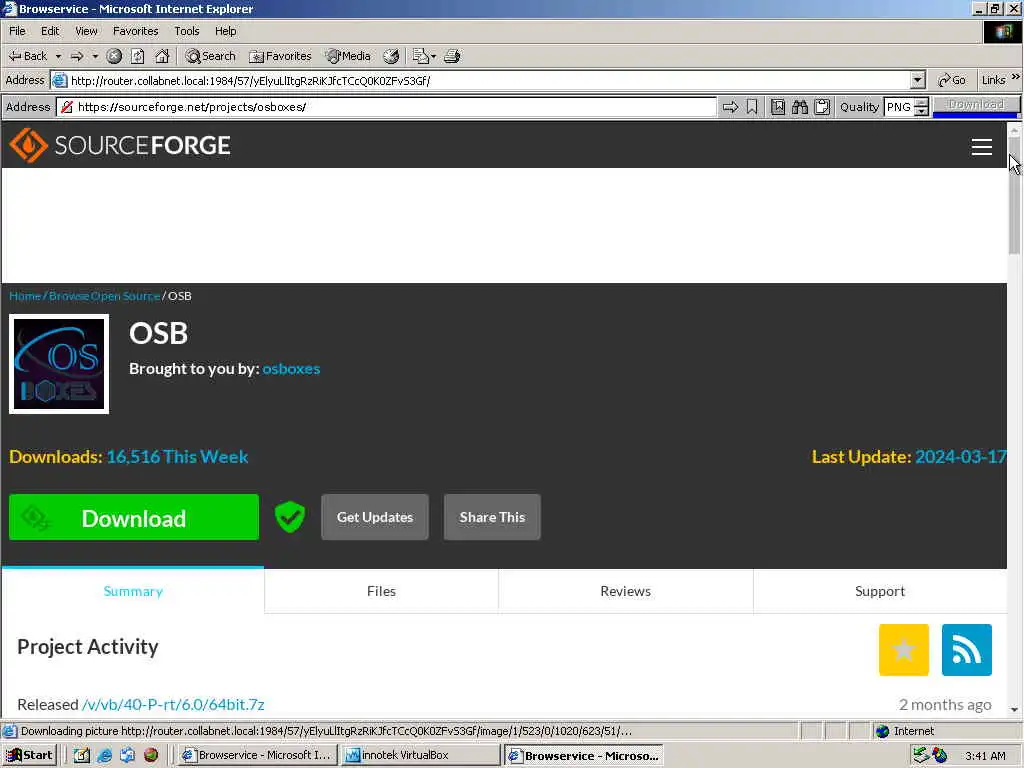
Task: Click the binoculars find icon
Action: point(800,107)
